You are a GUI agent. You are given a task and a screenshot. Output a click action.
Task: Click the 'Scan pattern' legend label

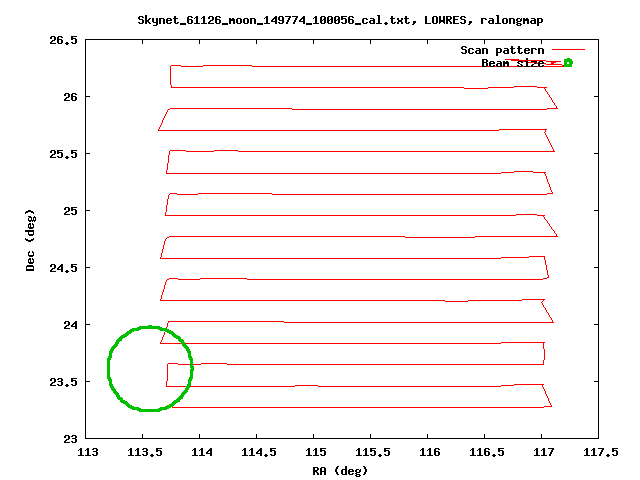point(502,50)
